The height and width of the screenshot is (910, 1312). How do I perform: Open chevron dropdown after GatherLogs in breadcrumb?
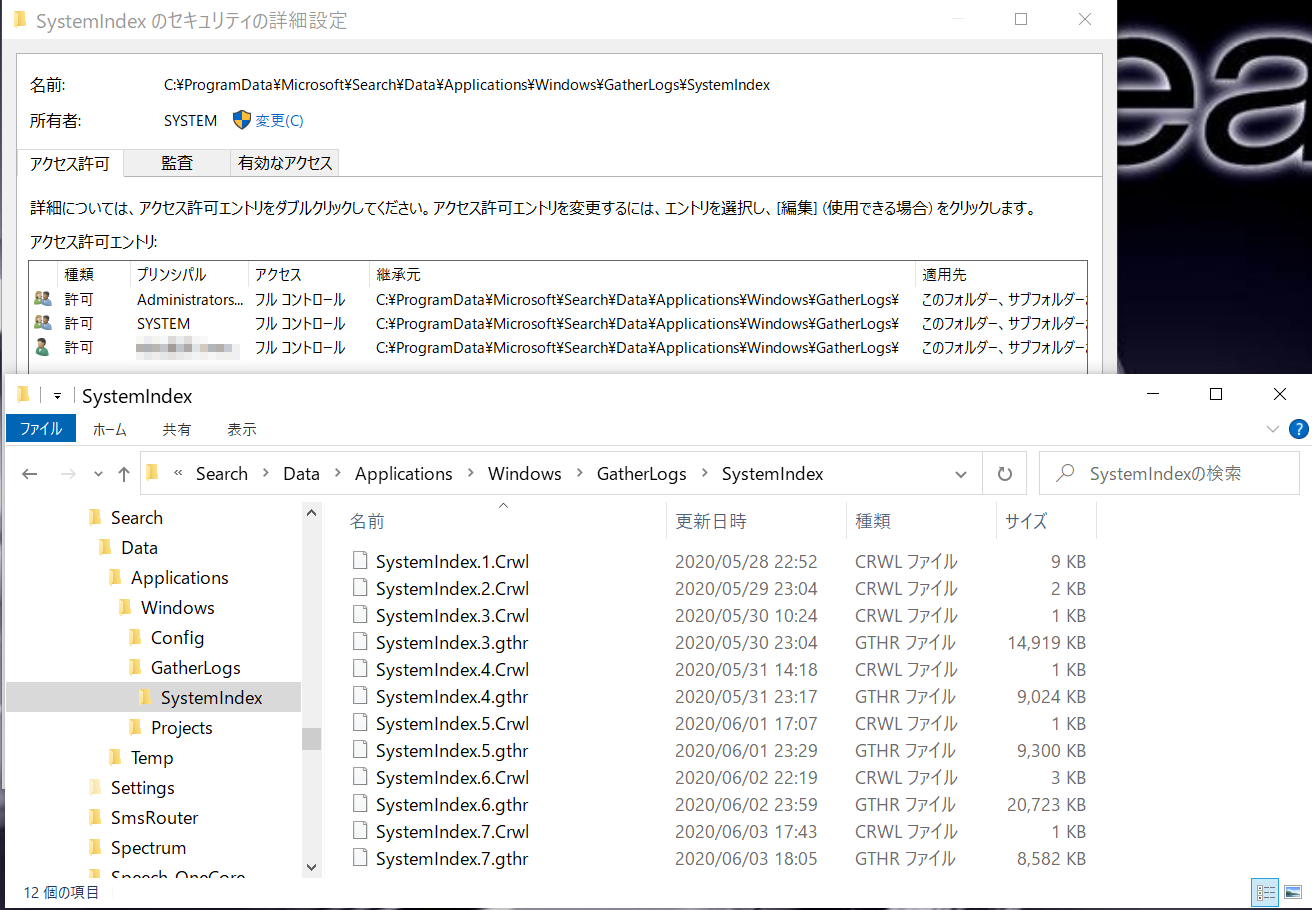[x=705, y=474]
